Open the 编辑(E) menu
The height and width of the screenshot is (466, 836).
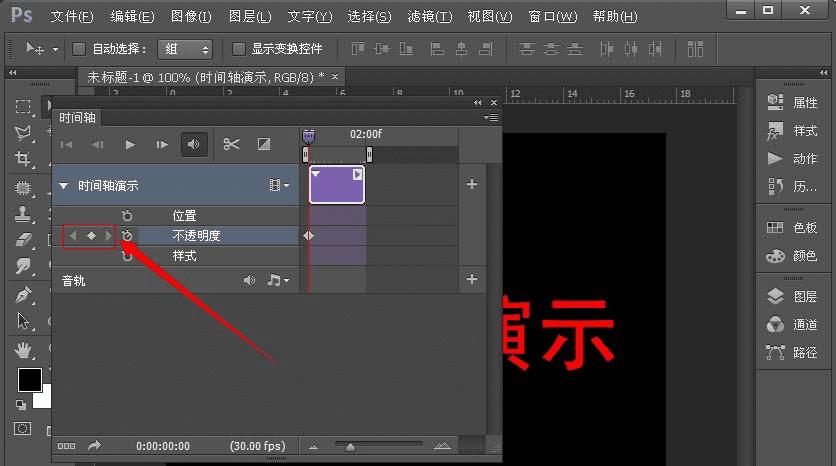pos(132,17)
